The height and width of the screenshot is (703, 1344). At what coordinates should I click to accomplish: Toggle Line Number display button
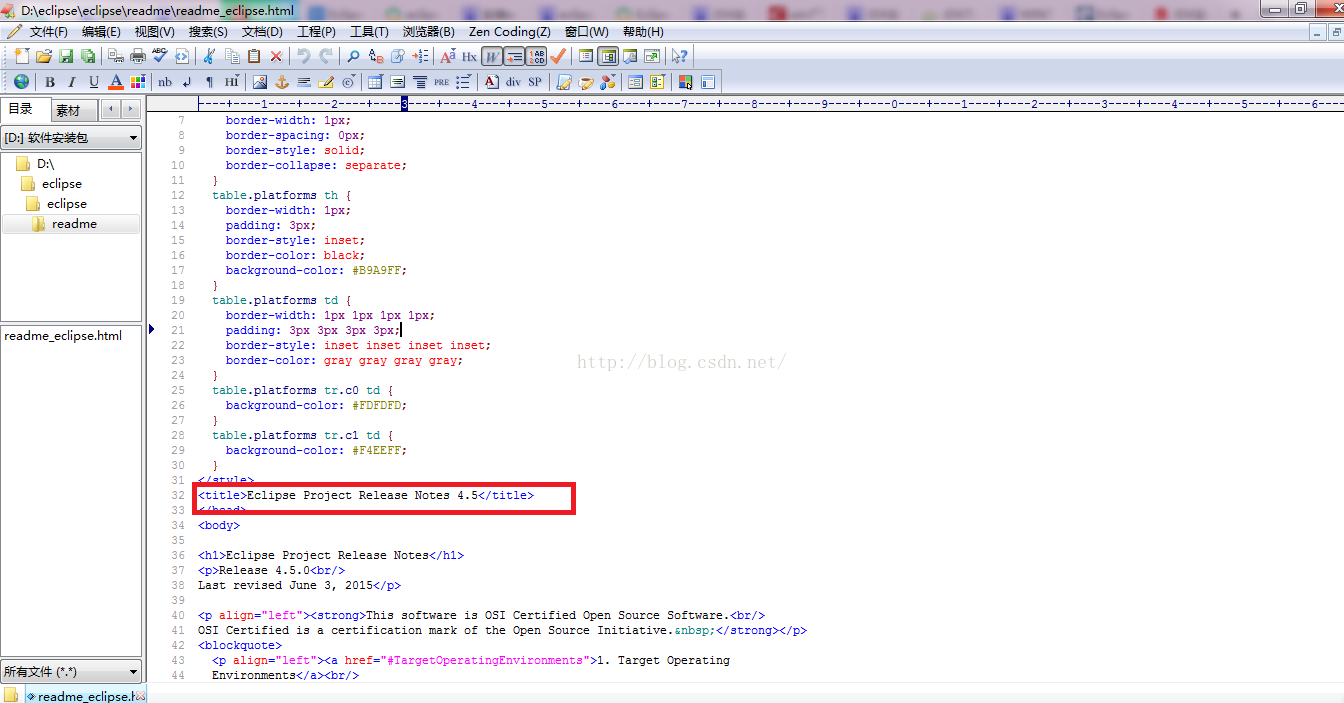(x=536, y=56)
